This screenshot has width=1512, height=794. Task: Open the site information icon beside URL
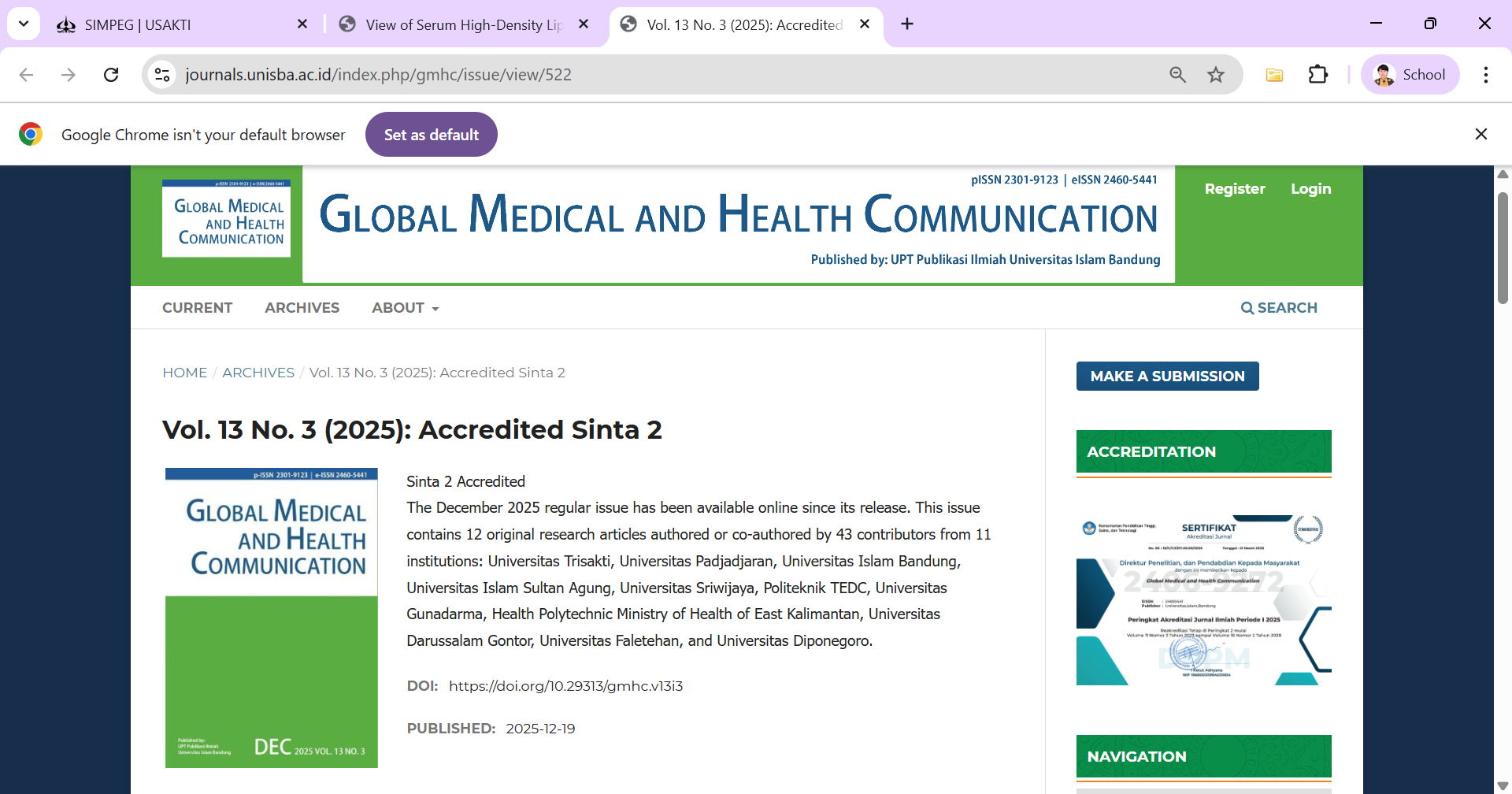click(x=162, y=75)
